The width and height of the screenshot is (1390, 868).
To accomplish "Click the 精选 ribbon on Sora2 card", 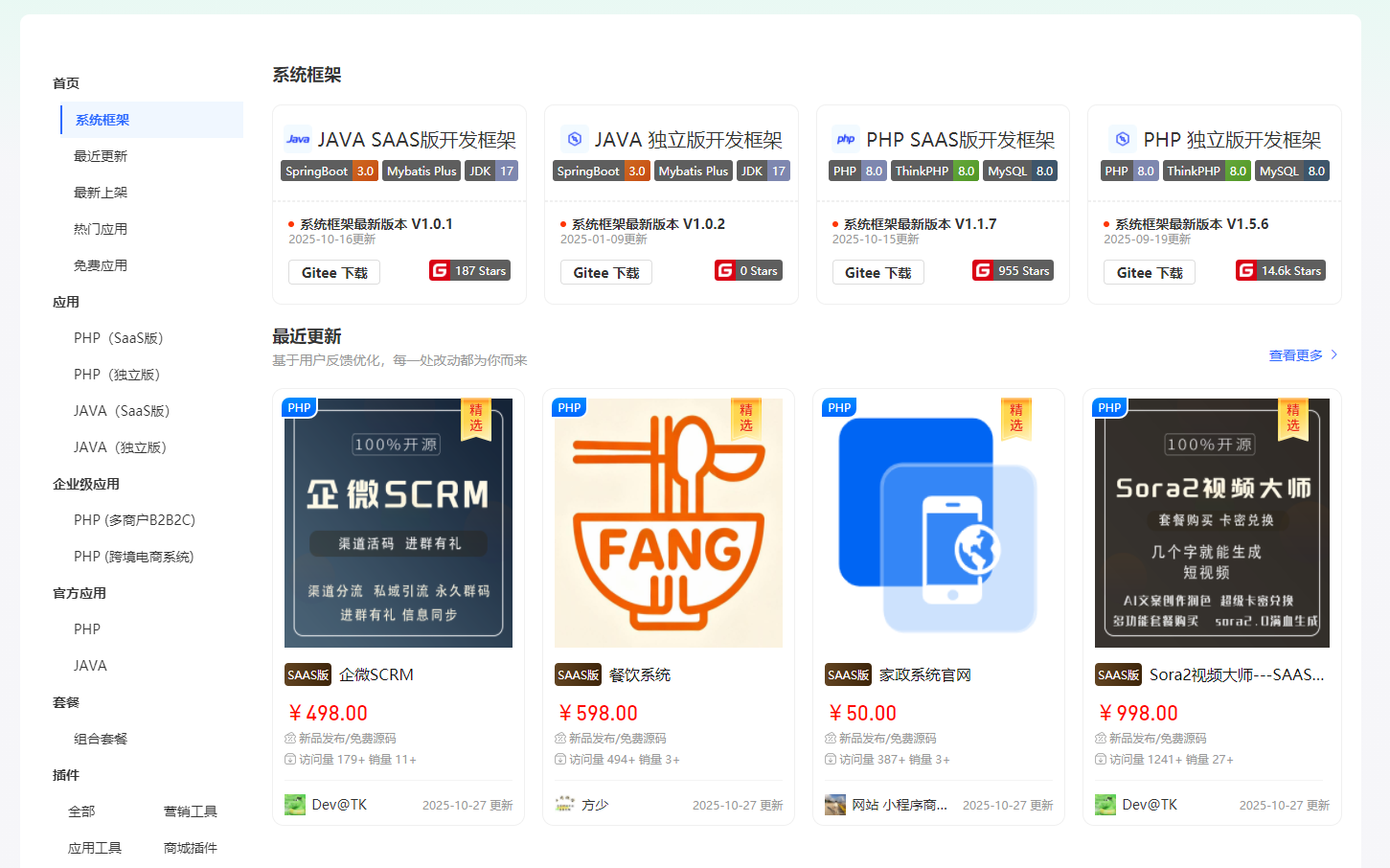I will point(1293,419).
